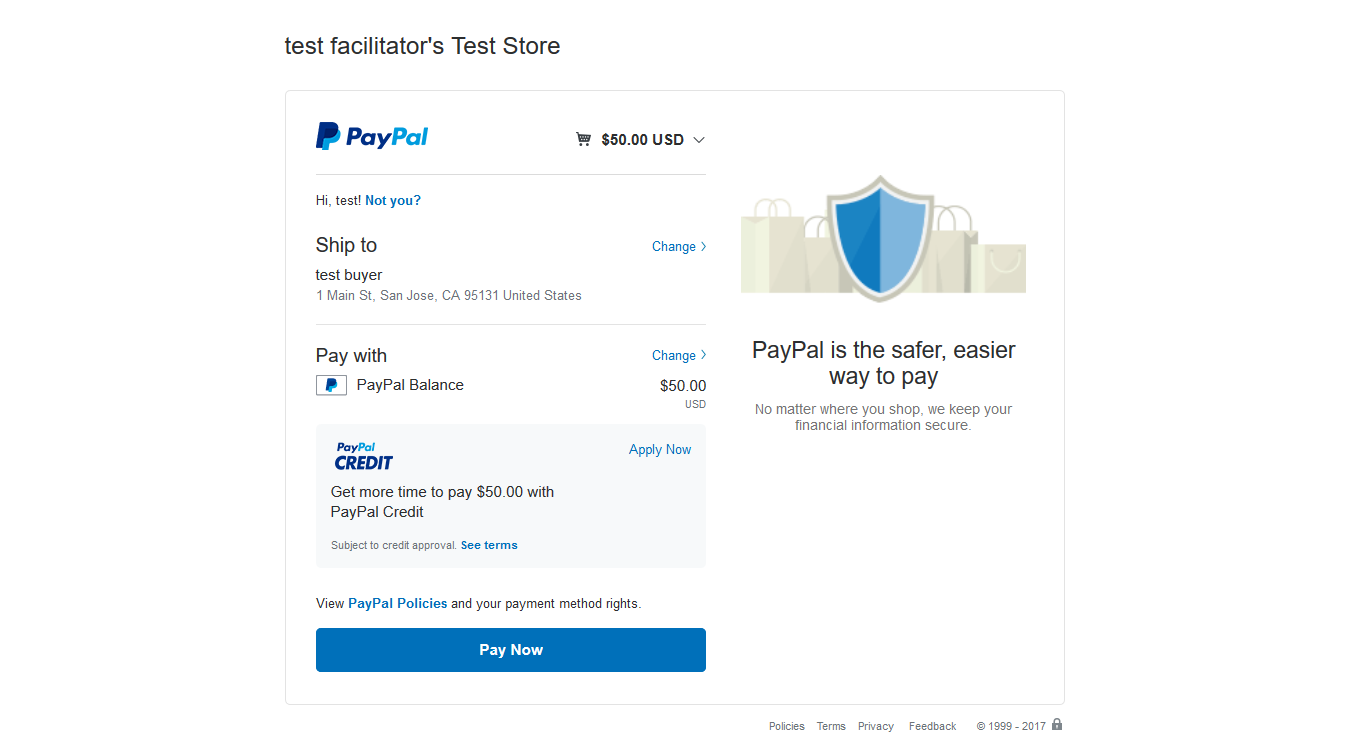Image resolution: width=1349 pixels, height=746 pixels.
Task: Click the blue shield security graphic
Action: click(x=882, y=235)
